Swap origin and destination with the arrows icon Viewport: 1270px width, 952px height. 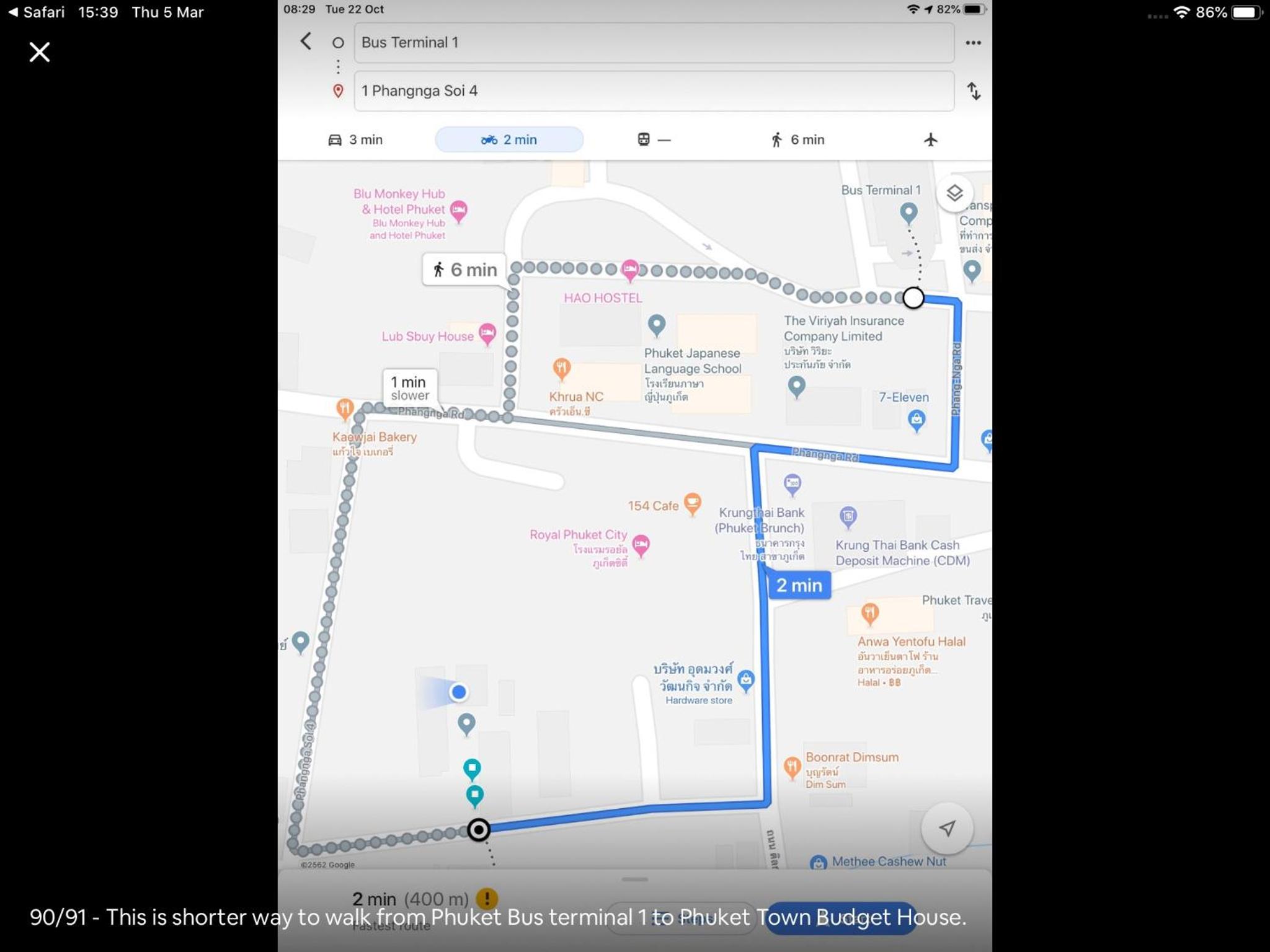click(x=974, y=91)
